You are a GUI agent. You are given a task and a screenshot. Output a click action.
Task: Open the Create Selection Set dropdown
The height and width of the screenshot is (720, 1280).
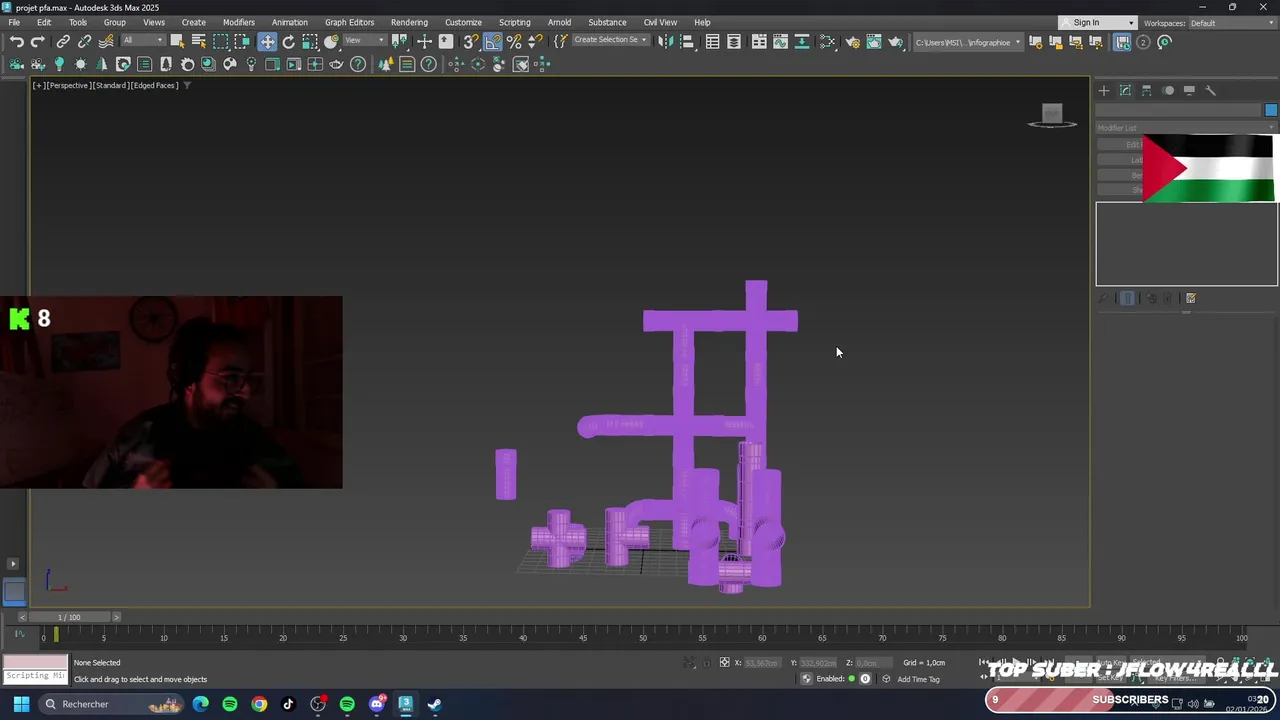[609, 41]
